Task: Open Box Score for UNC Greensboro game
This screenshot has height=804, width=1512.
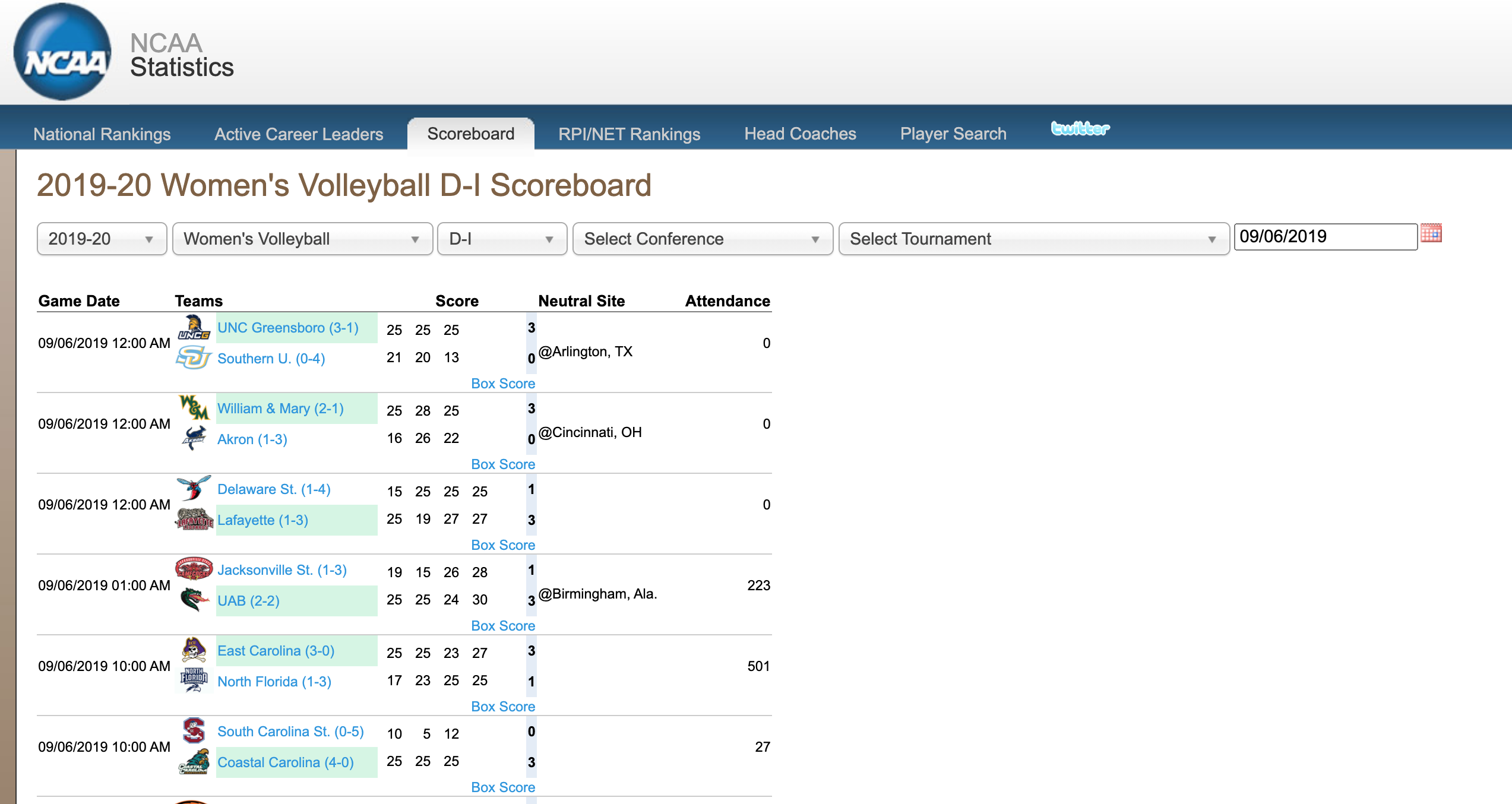Action: (502, 384)
